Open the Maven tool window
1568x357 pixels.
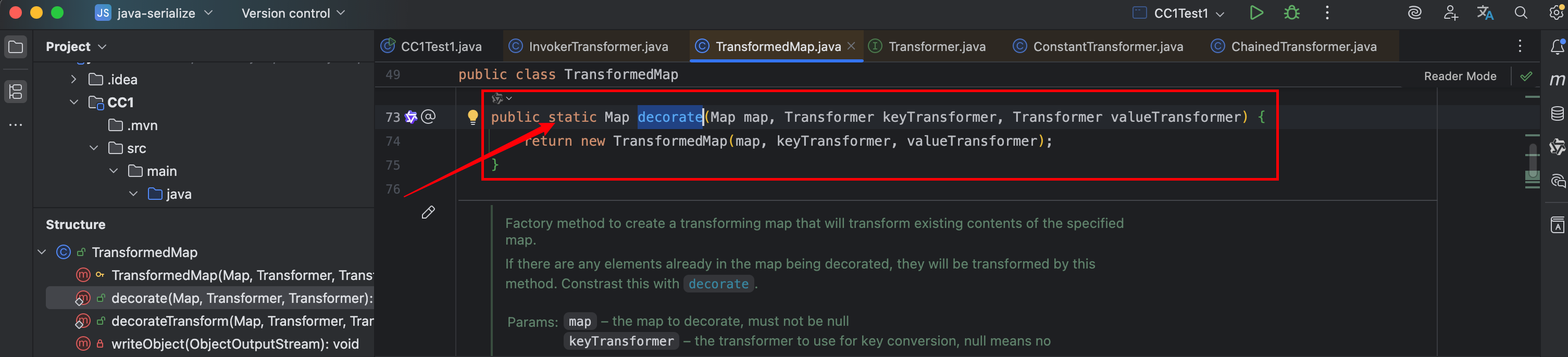1557,80
